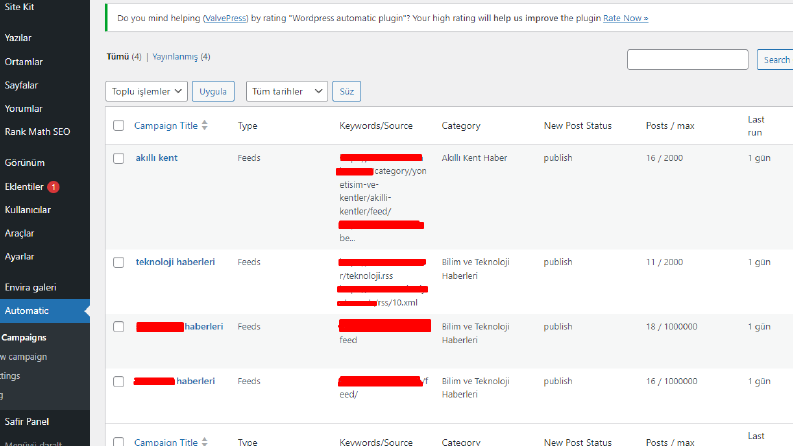
Task: Open the teknoloji haberleri campaign
Action: tap(175, 262)
